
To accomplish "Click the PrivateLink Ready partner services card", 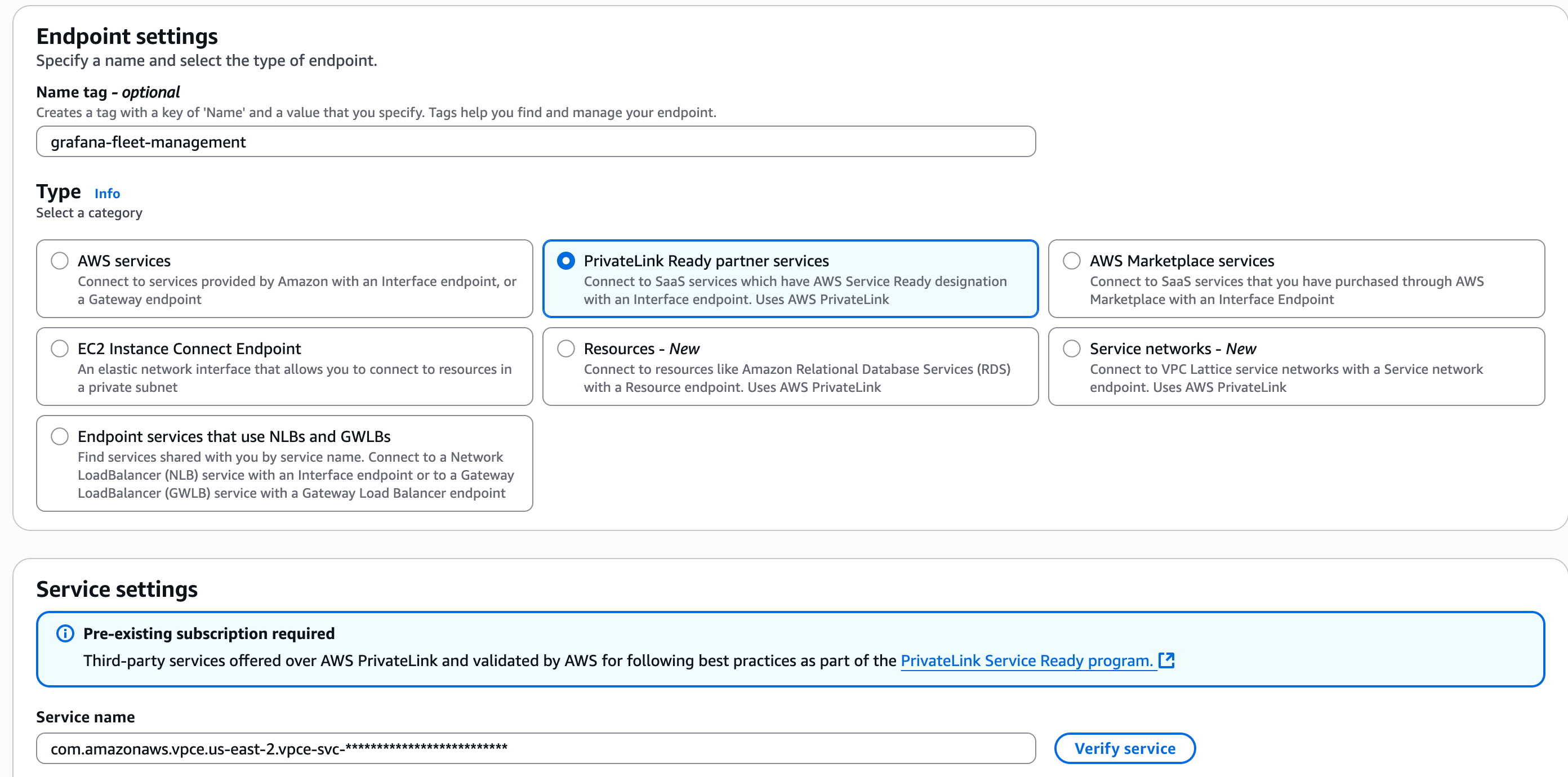I will coord(790,279).
